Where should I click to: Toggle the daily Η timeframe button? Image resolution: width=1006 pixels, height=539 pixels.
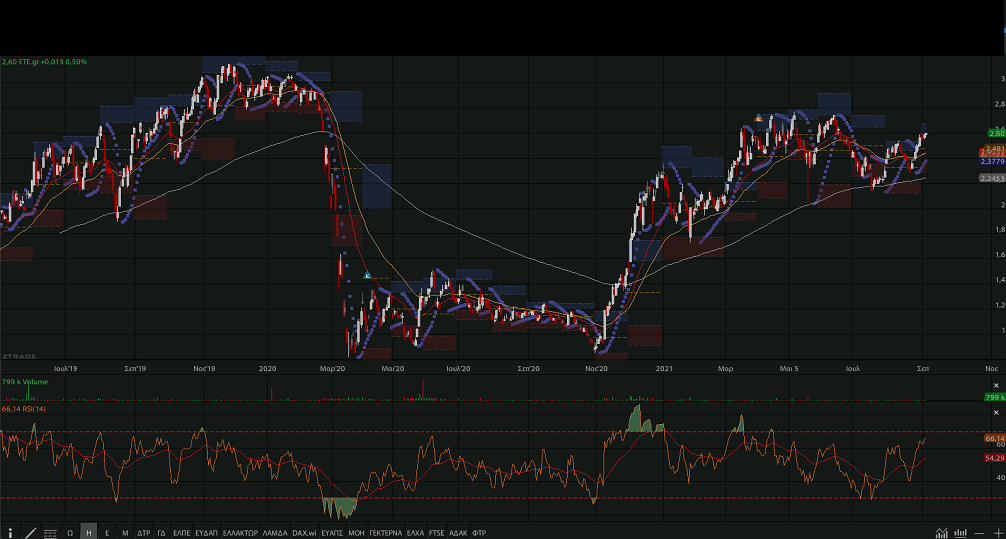point(89,533)
